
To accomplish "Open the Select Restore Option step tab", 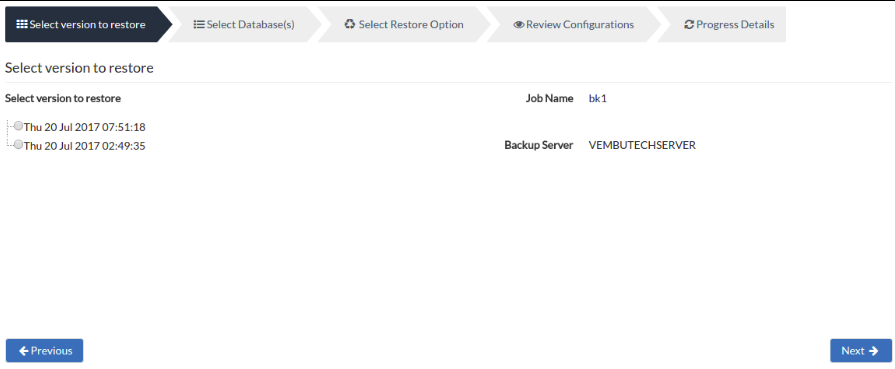I will 404,25.
